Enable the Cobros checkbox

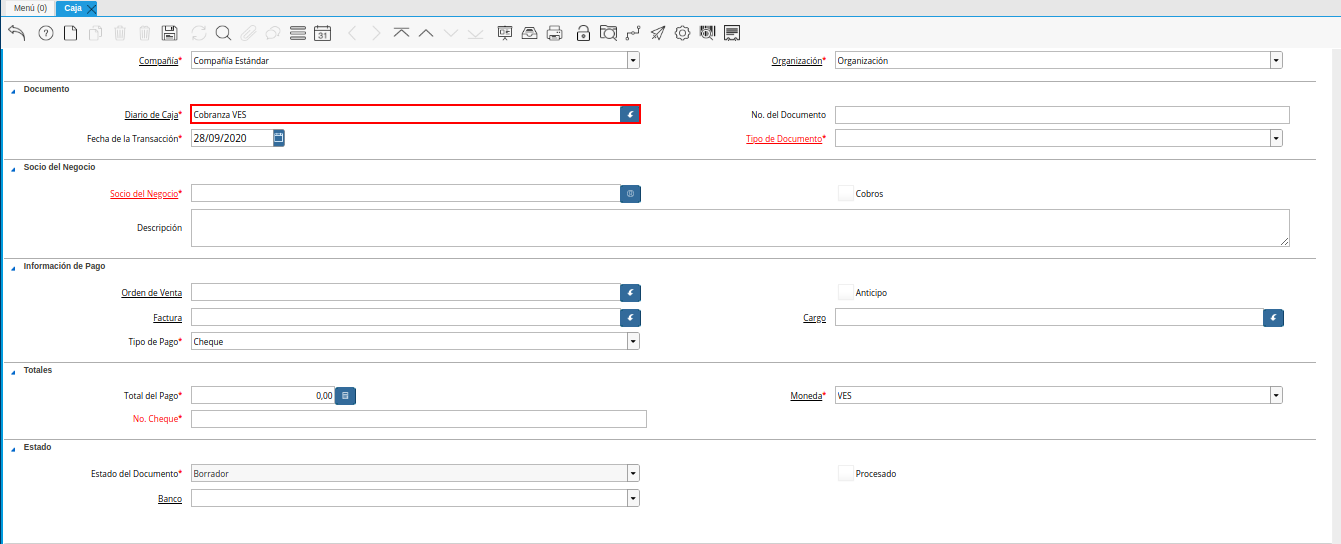point(846,193)
